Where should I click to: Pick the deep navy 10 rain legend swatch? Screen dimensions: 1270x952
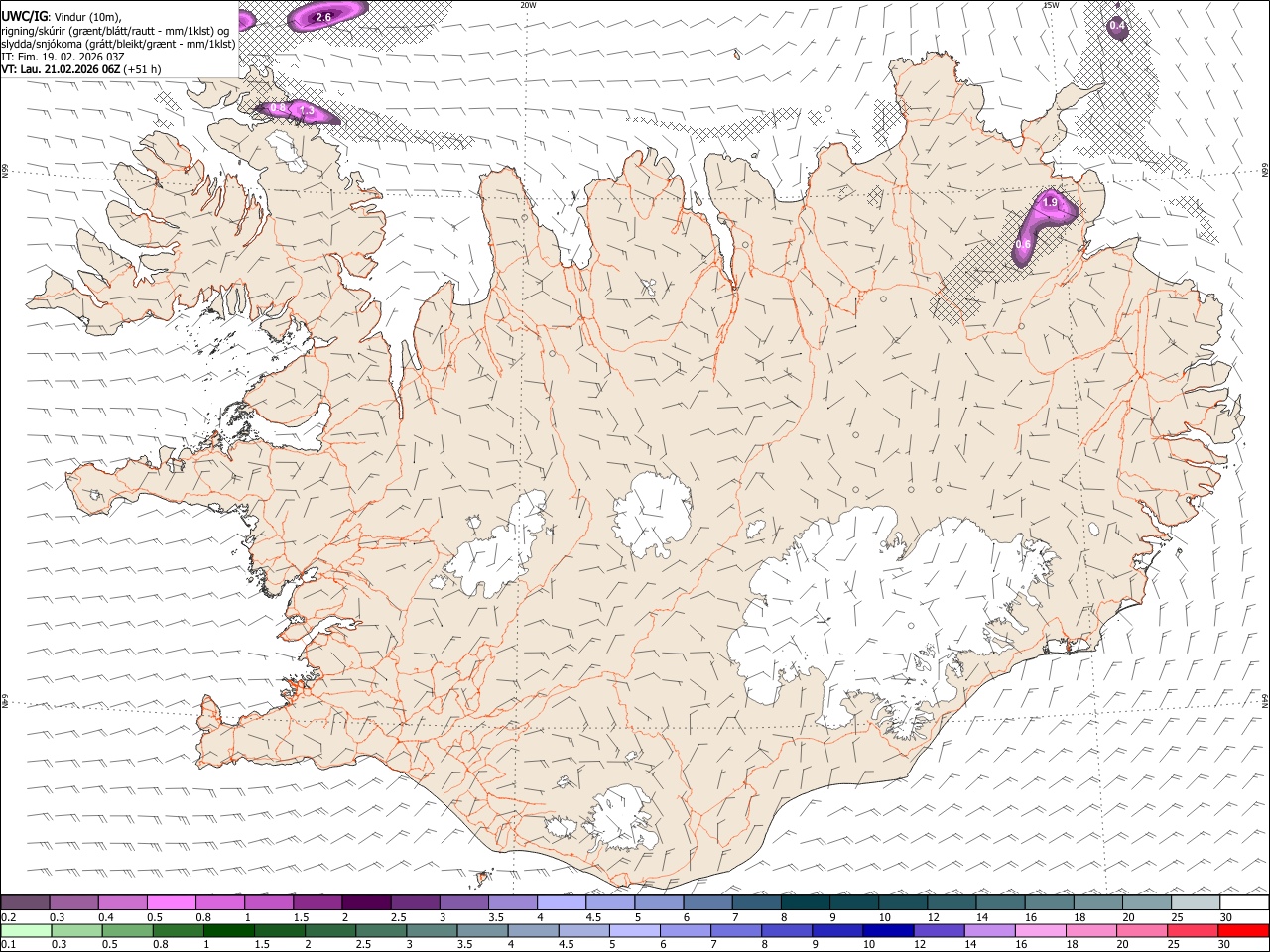(887, 931)
